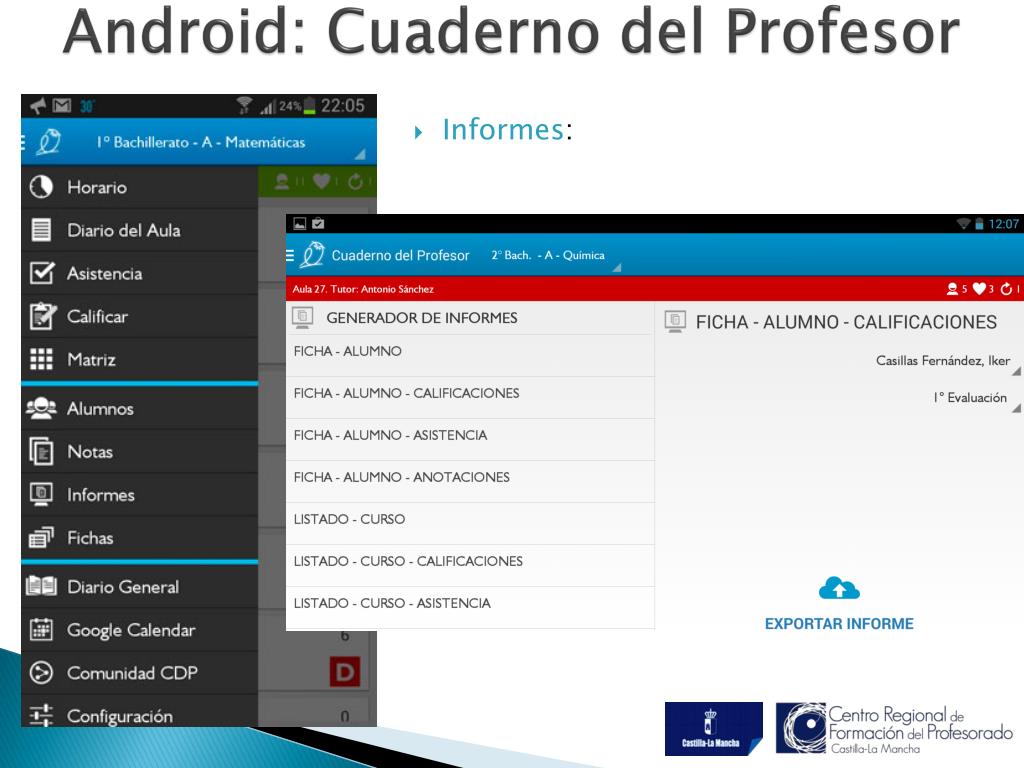This screenshot has height=768, width=1024.
Task: Tap the Ficha Alumno Calificaciones header icon
Action: point(675,321)
